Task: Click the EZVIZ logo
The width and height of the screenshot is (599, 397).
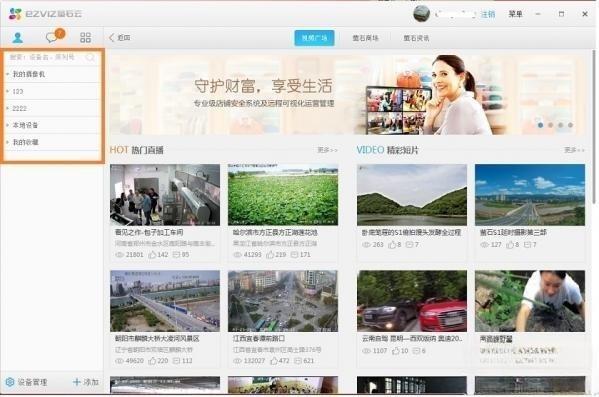Action: click(x=45, y=14)
